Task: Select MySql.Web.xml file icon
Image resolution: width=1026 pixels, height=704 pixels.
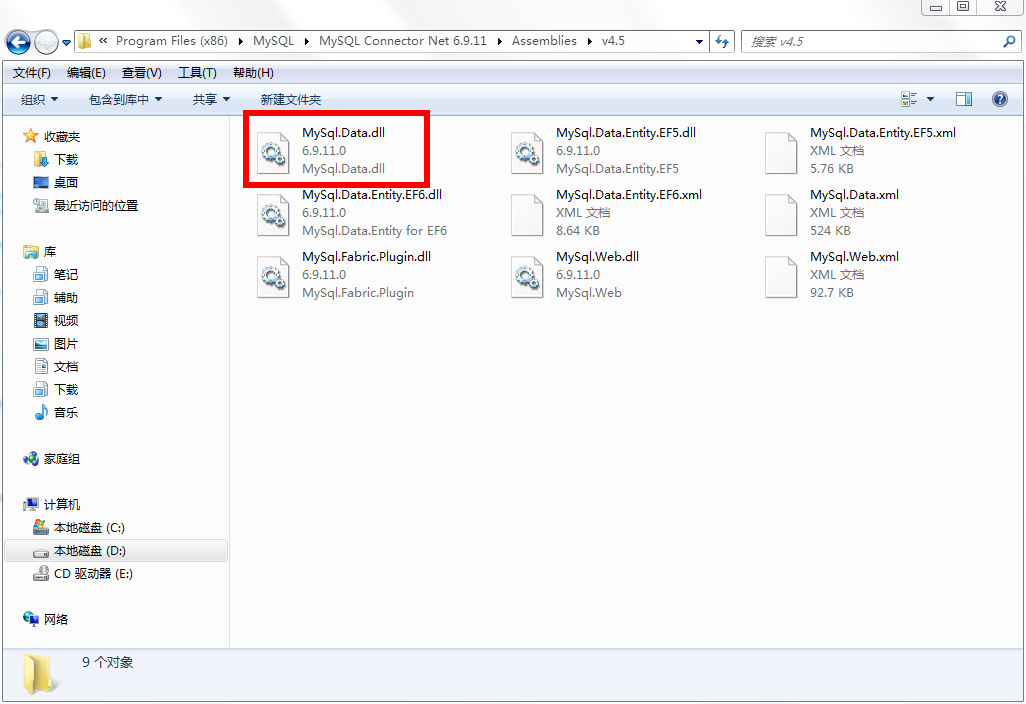Action: click(x=781, y=277)
